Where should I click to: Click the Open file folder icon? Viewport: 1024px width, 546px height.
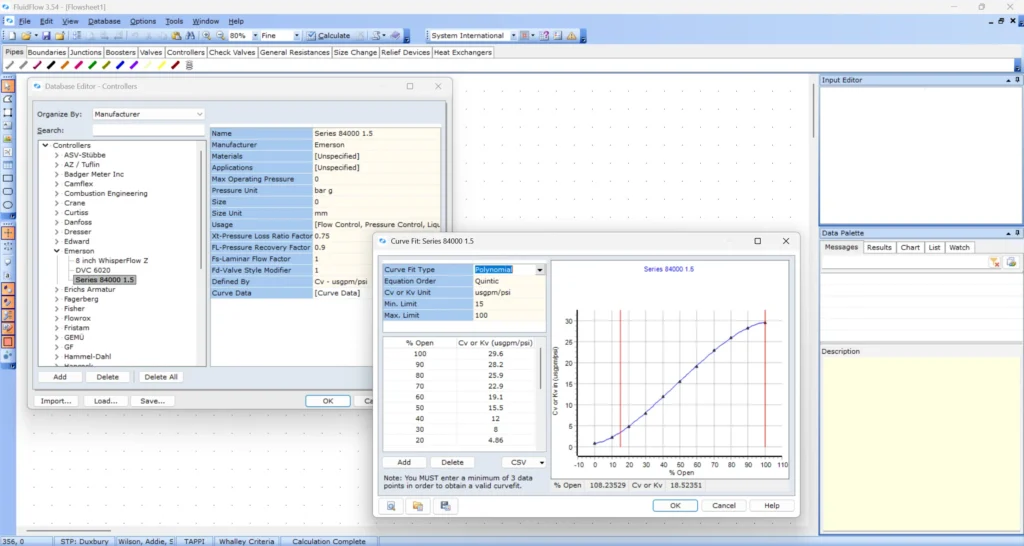click(25, 36)
